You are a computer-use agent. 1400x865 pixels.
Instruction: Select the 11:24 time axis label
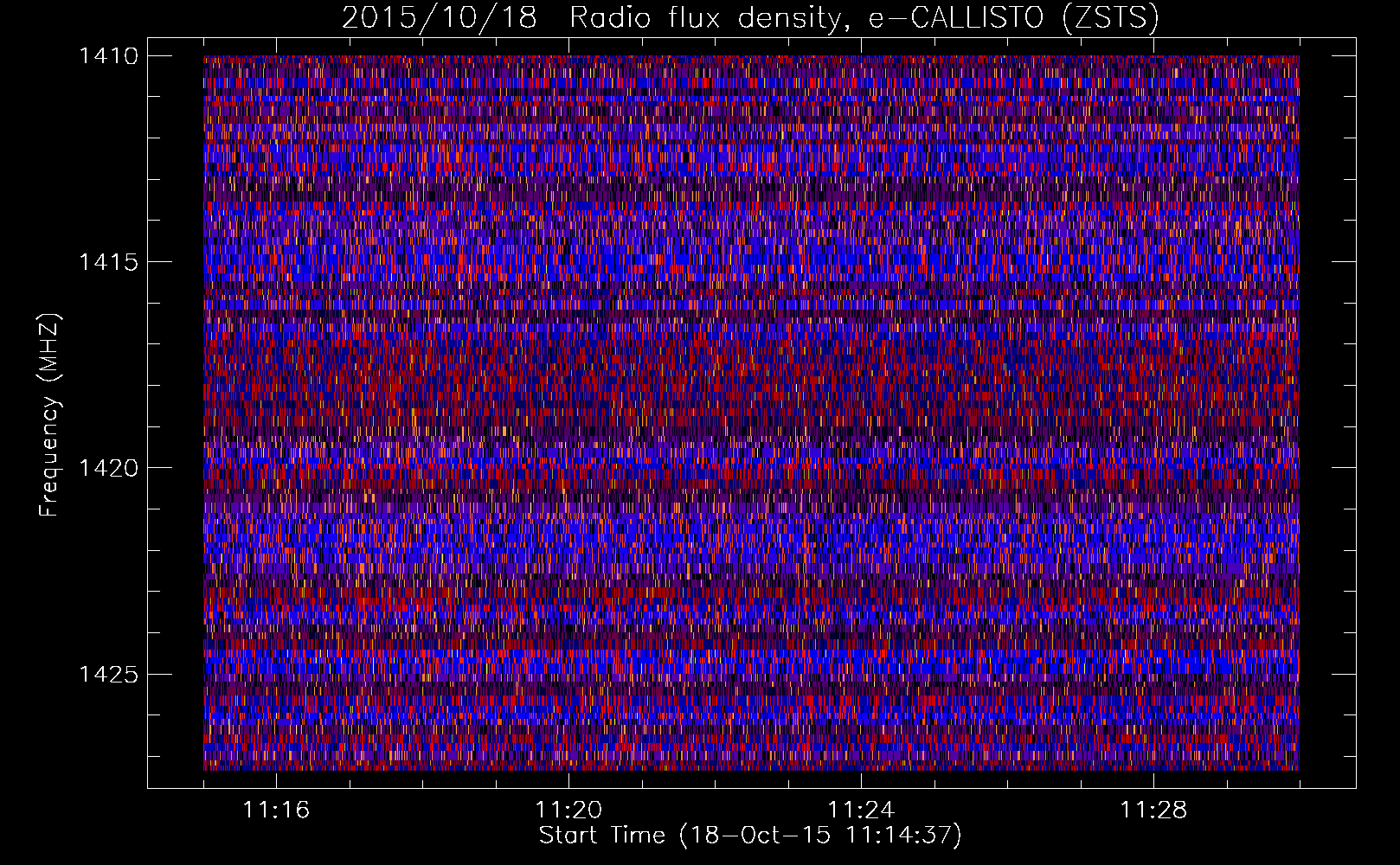[x=861, y=810]
